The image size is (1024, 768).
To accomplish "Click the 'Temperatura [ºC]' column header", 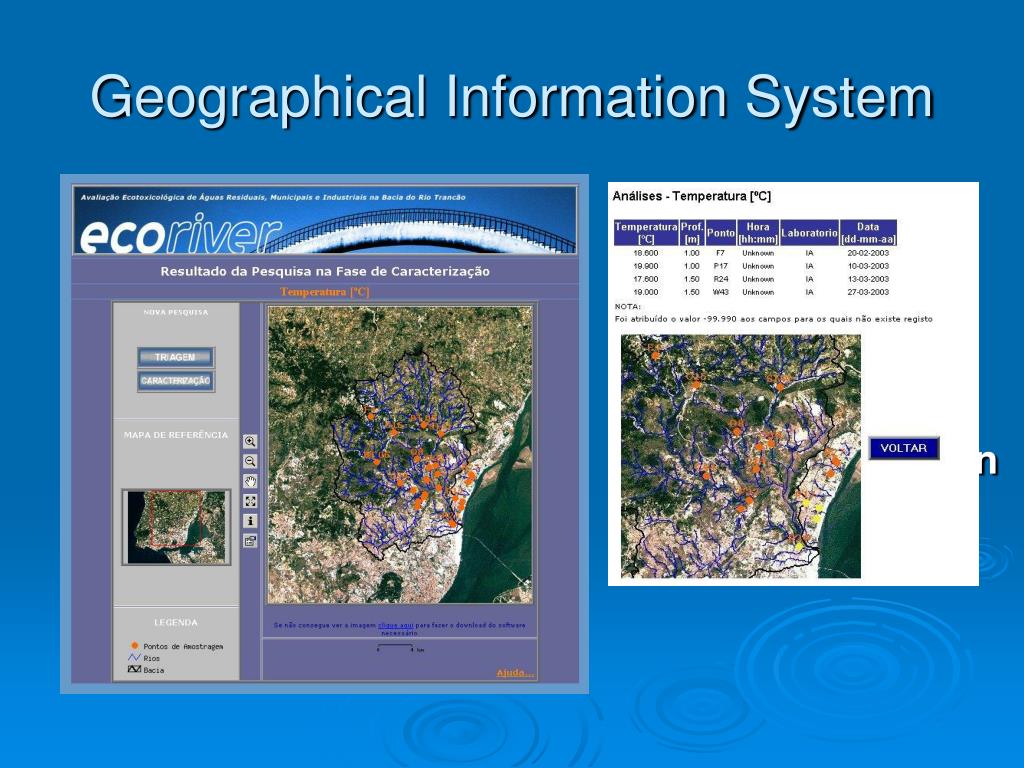I will click(646, 232).
